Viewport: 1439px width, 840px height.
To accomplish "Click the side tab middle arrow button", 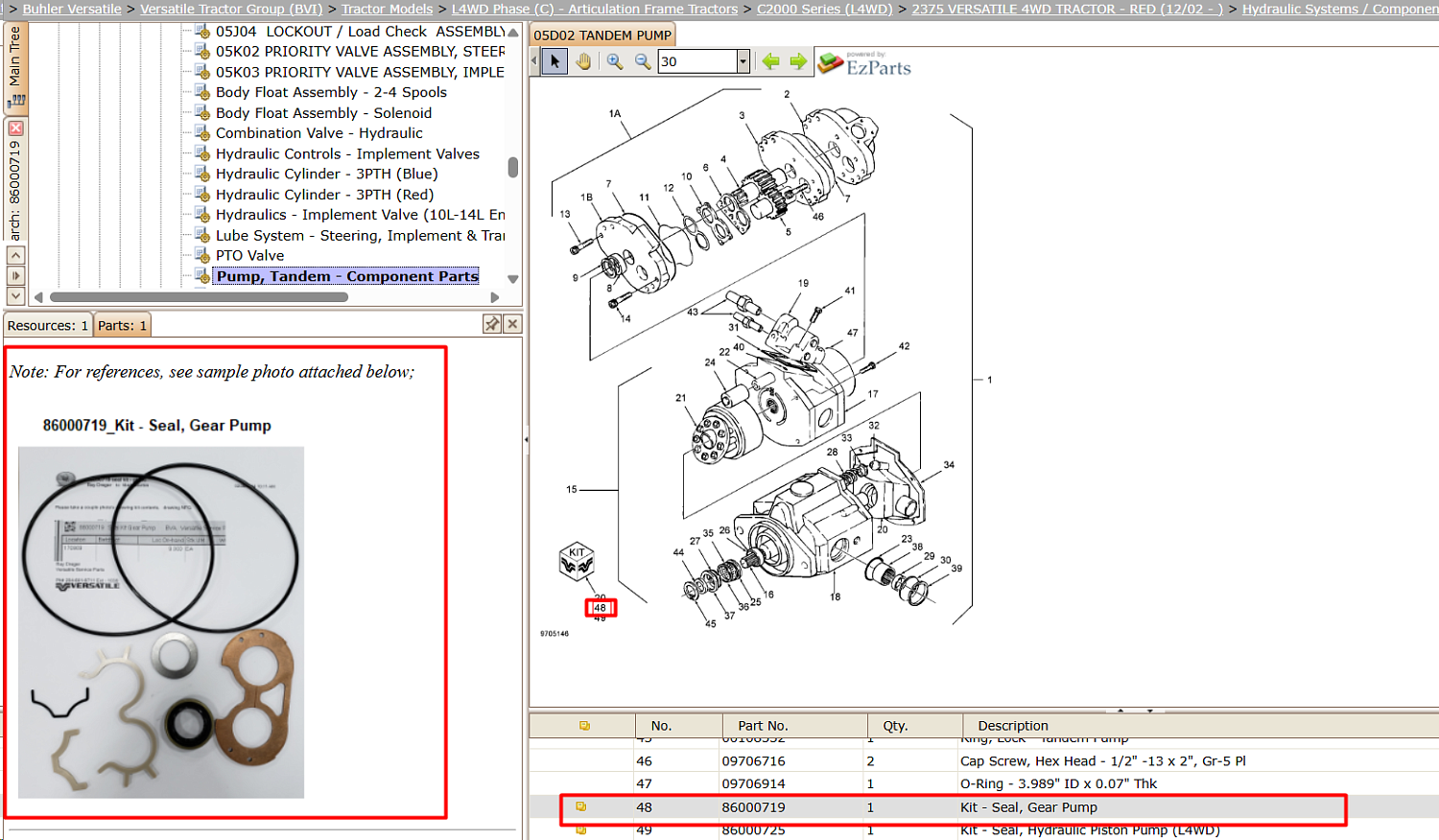I will tap(15, 276).
